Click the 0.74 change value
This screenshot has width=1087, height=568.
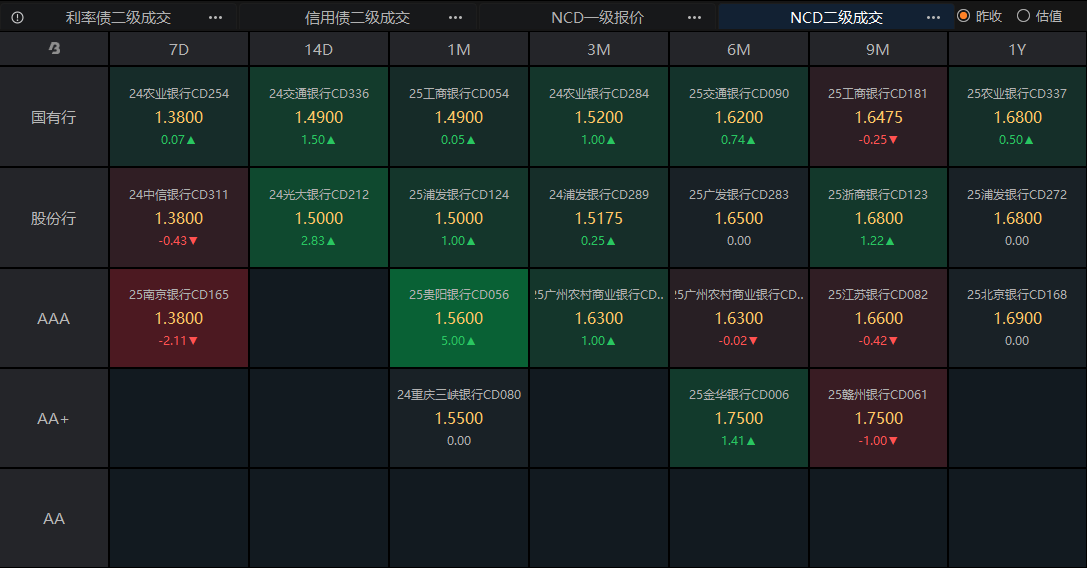(738, 139)
